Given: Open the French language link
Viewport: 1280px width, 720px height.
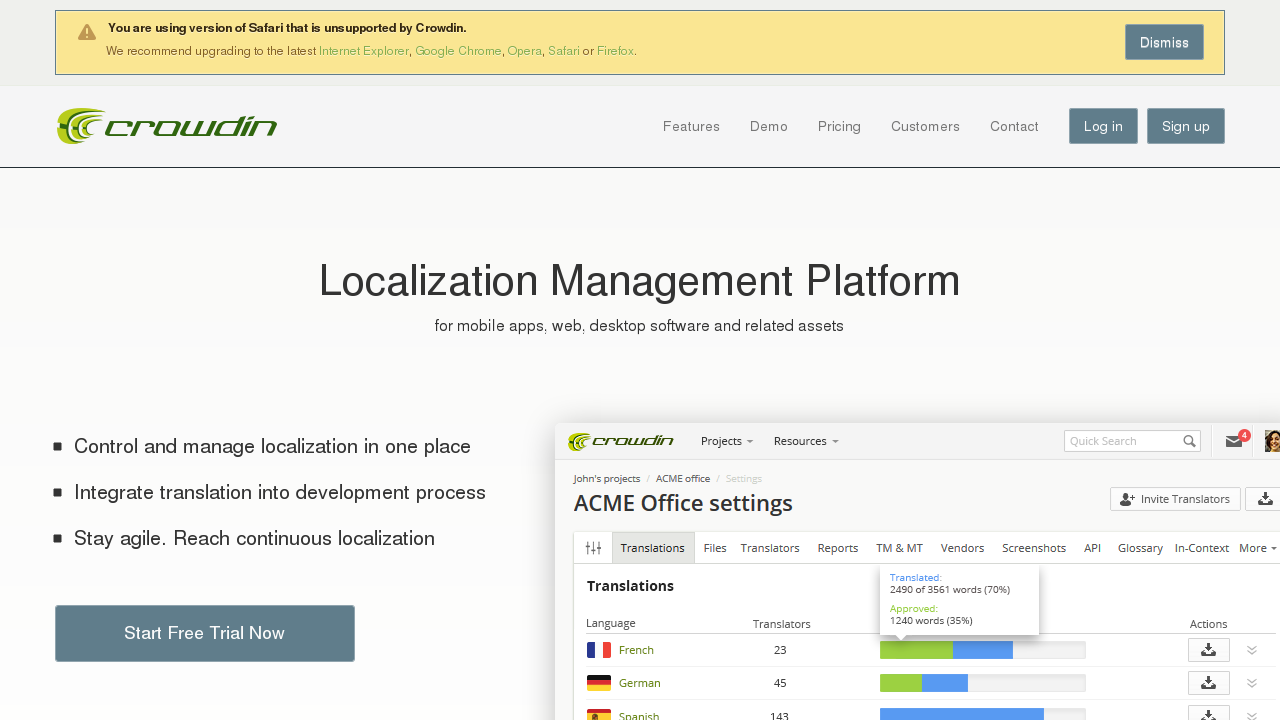Looking at the screenshot, I should (636, 650).
